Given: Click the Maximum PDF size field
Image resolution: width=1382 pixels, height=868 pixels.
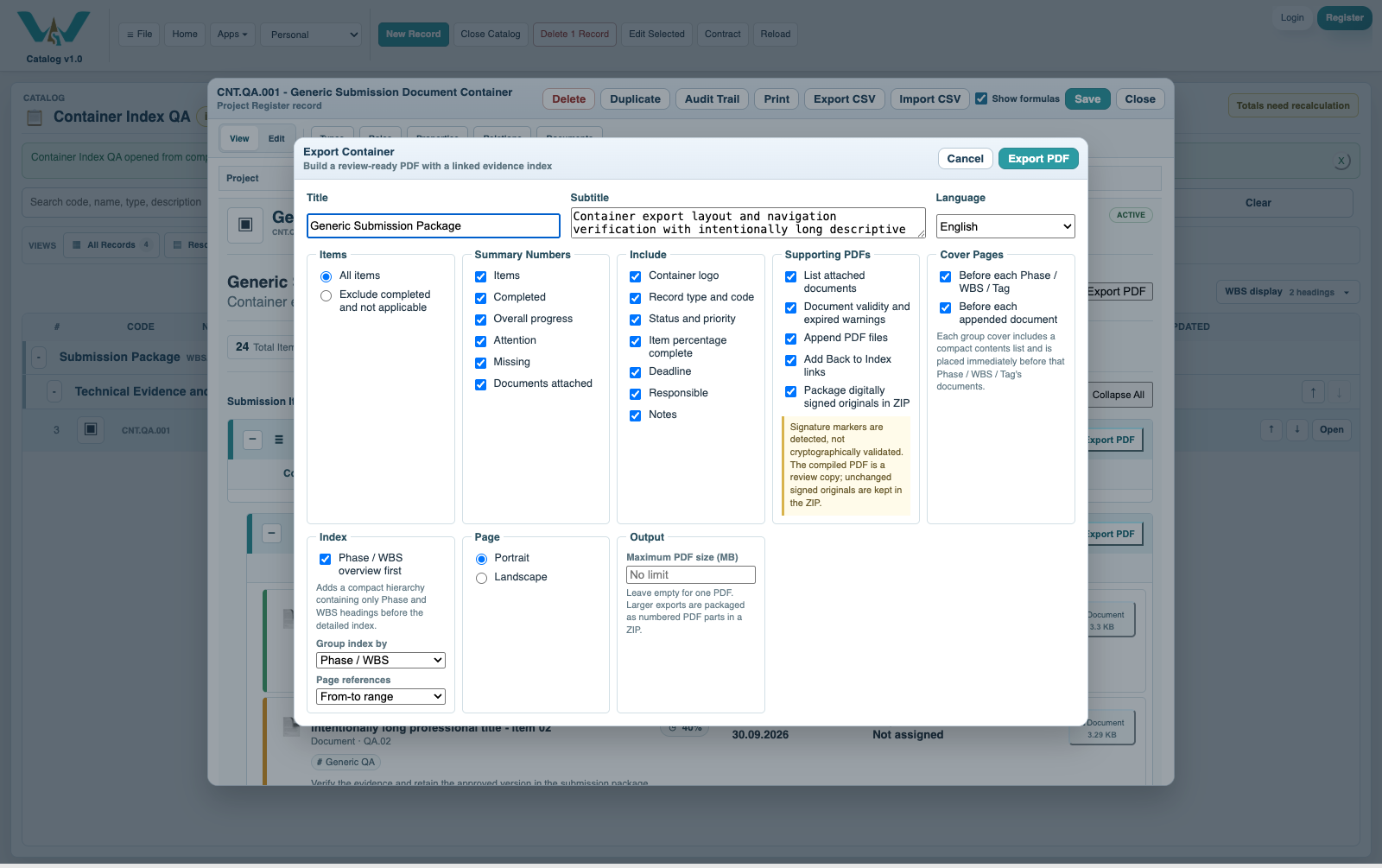Looking at the screenshot, I should click(x=691, y=575).
